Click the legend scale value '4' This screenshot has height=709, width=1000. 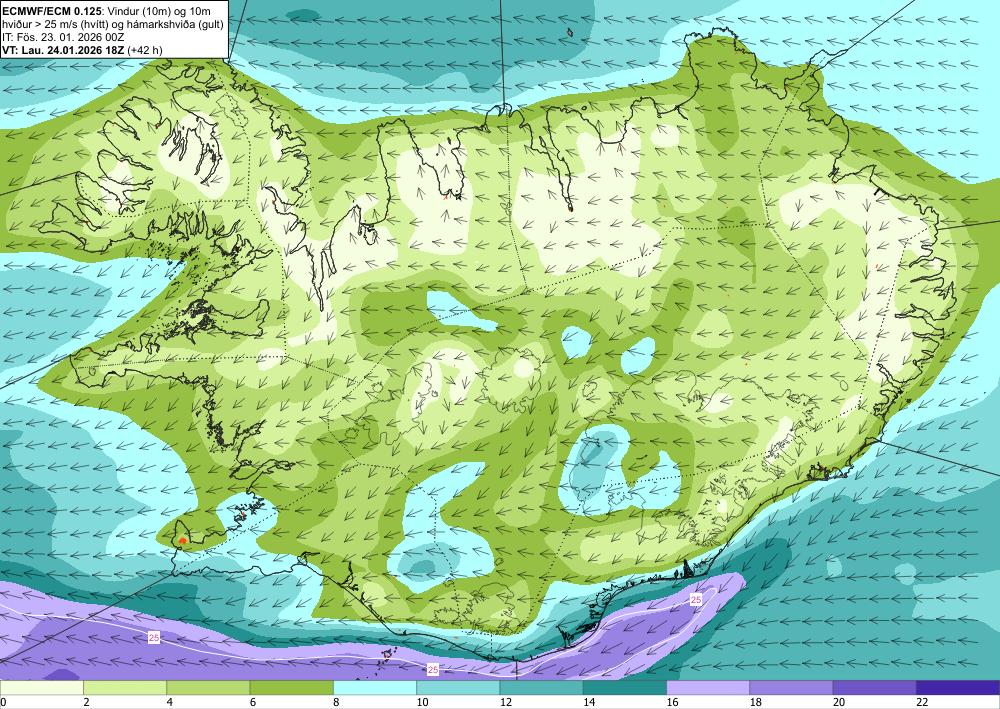click(x=170, y=703)
